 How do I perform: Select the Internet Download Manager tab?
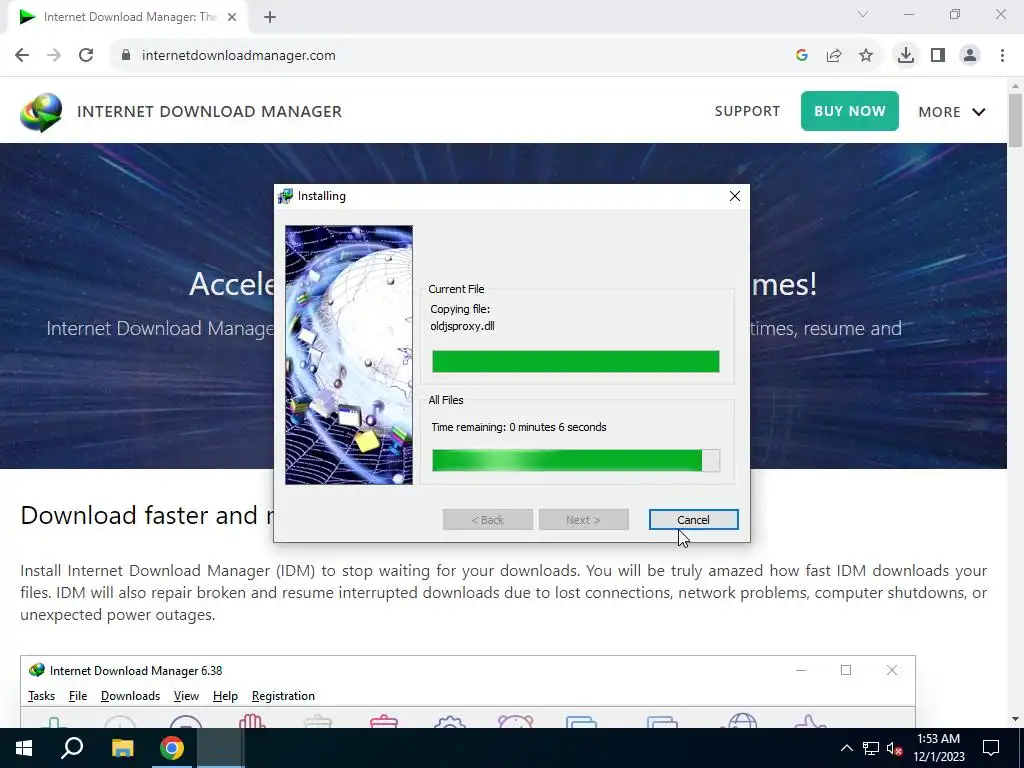pyautogui.click(x=127, y=17)
